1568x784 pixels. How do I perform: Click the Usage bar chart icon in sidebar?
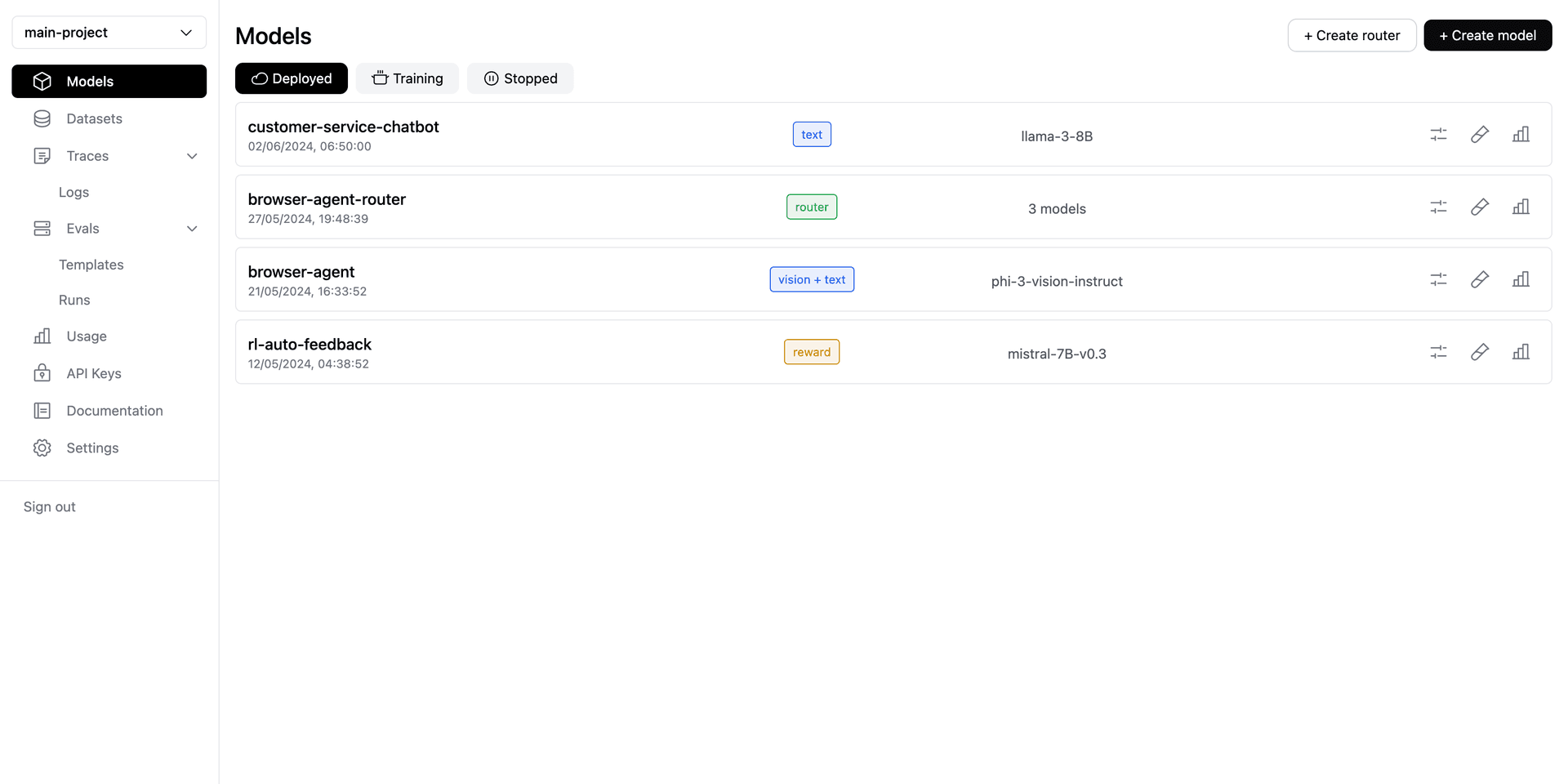tap(42, 336)
